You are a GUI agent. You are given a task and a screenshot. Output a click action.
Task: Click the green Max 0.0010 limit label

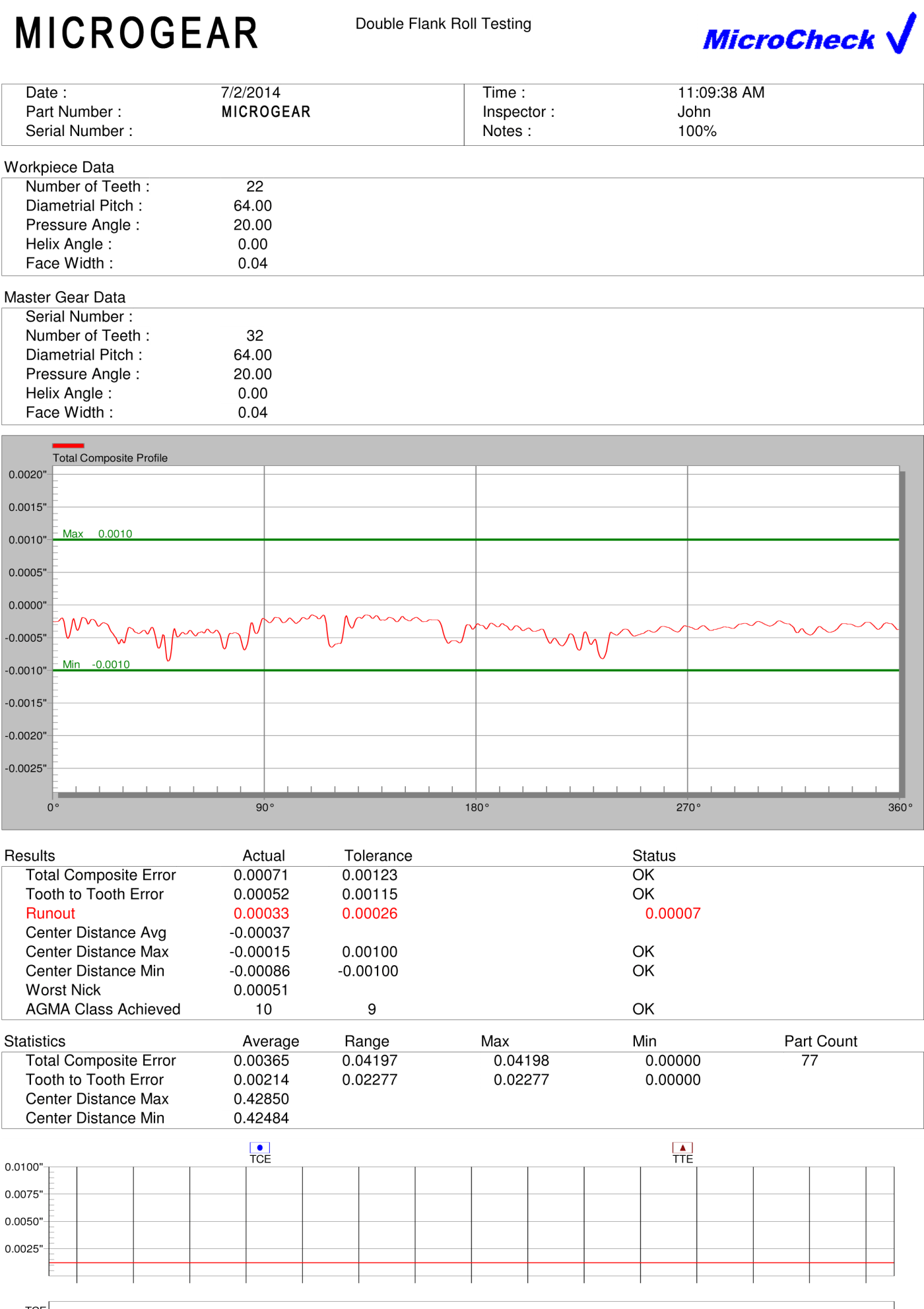click(x=97, y=533)
